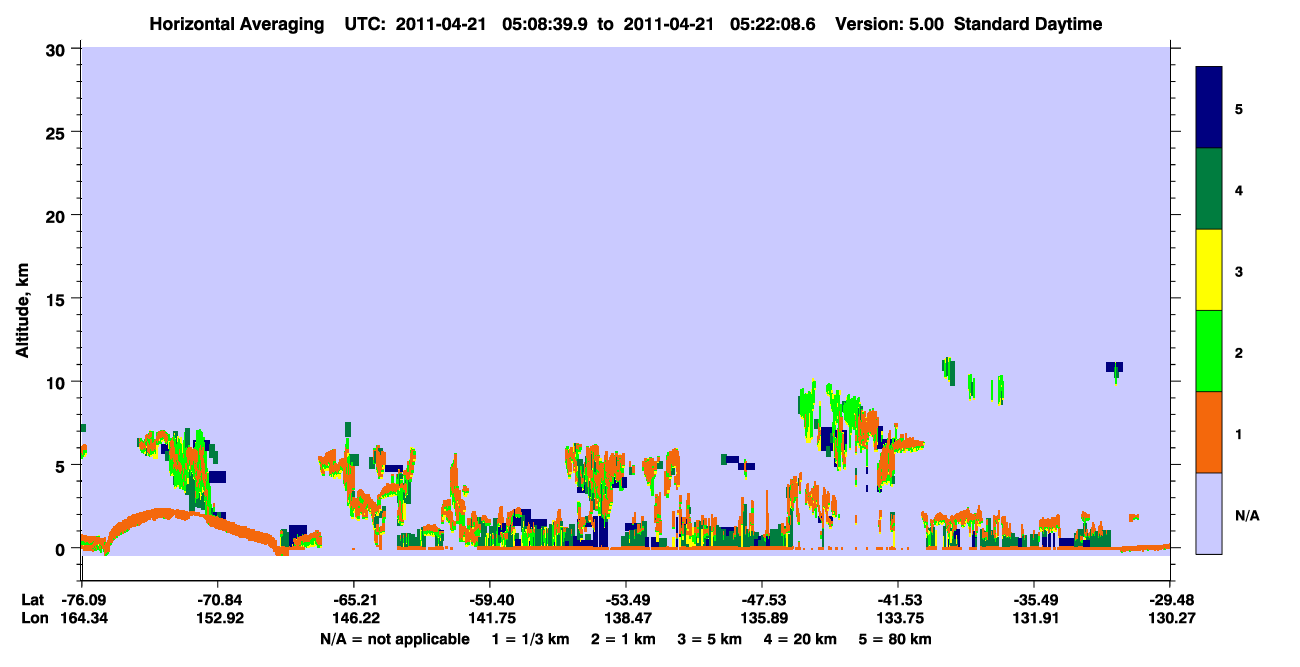Click longitude value 133.75
1300x667 pixels.
tap(898, 618)
